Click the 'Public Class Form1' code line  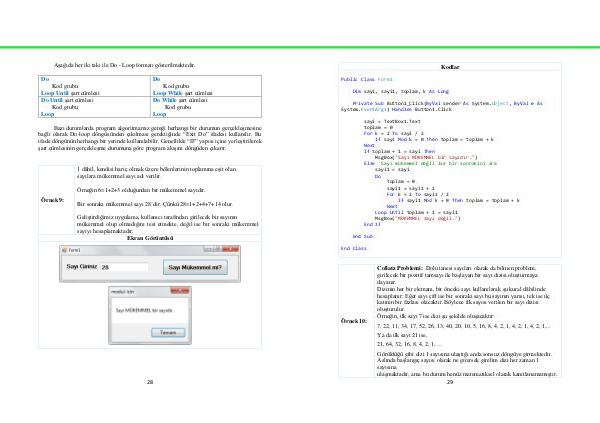[x=367, y=79]
